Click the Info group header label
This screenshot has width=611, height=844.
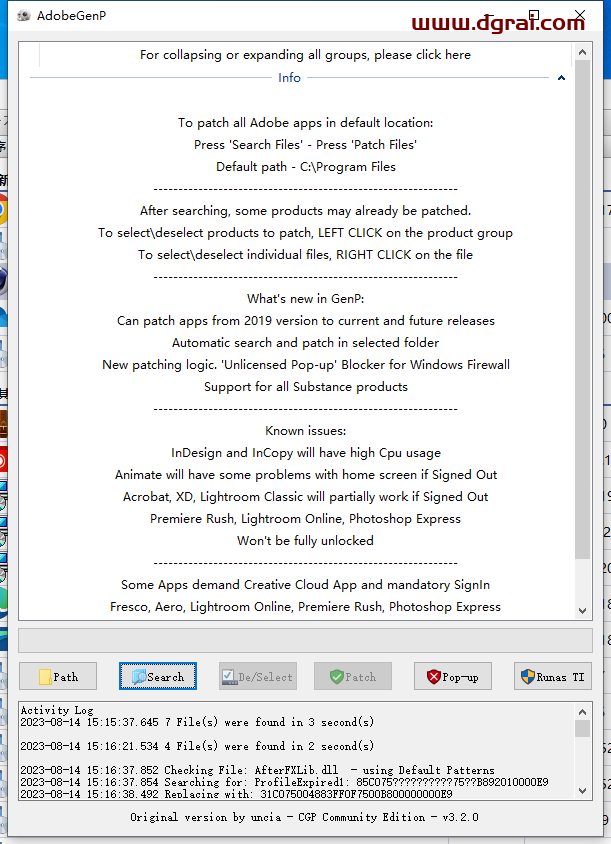tap(289, 78)
